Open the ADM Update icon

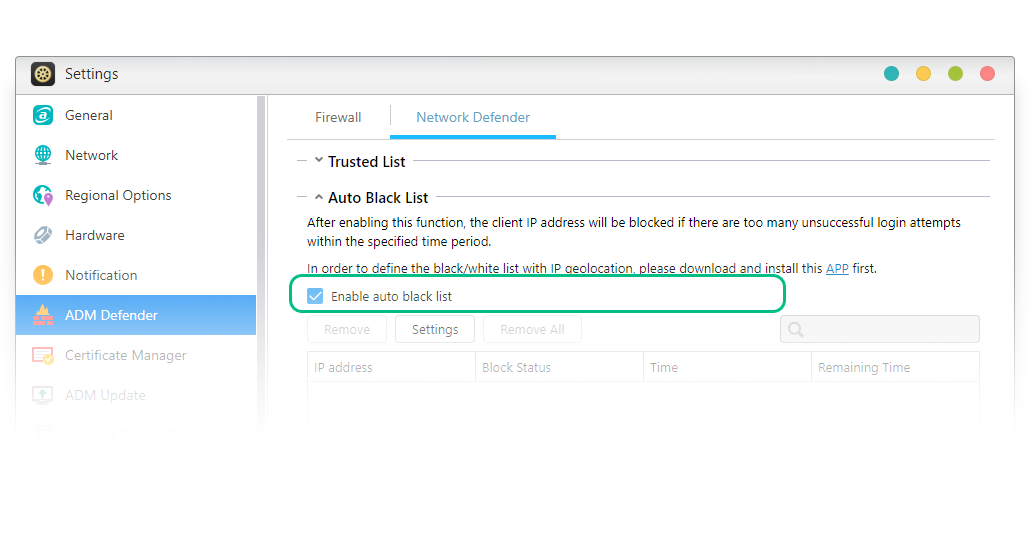tap(43, 395)
